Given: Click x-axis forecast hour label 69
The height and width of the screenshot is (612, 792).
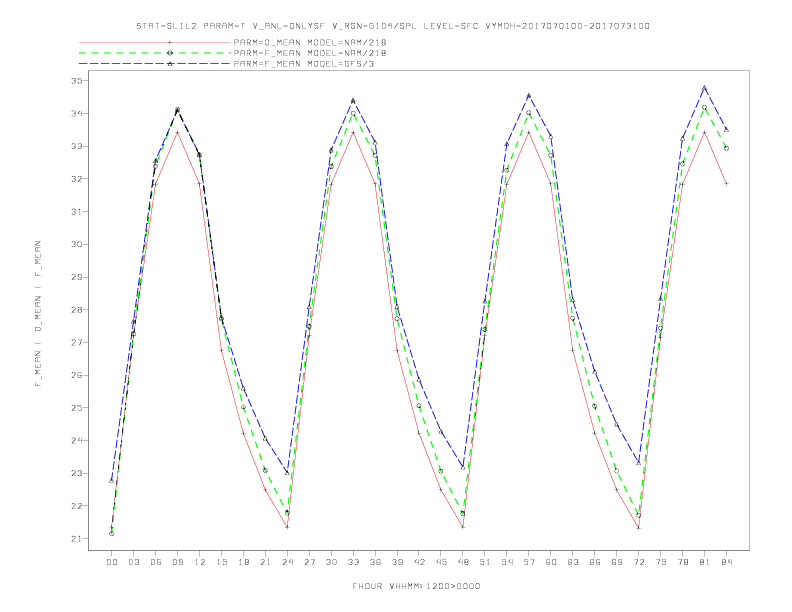Looking at the screenshot, I should click(x=617, y=562).
